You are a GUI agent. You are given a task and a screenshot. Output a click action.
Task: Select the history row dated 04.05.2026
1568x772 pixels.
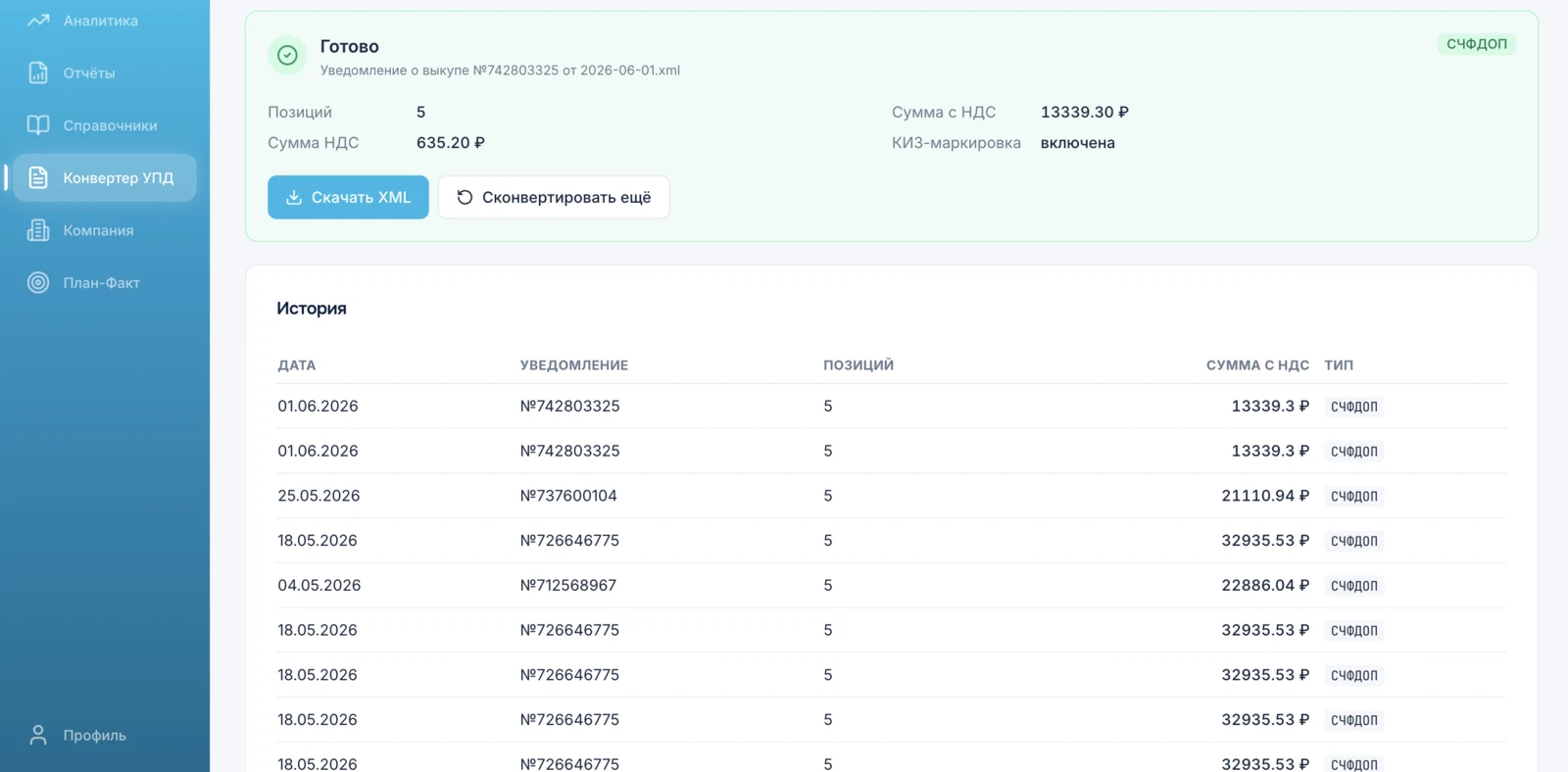coord(892,585)
